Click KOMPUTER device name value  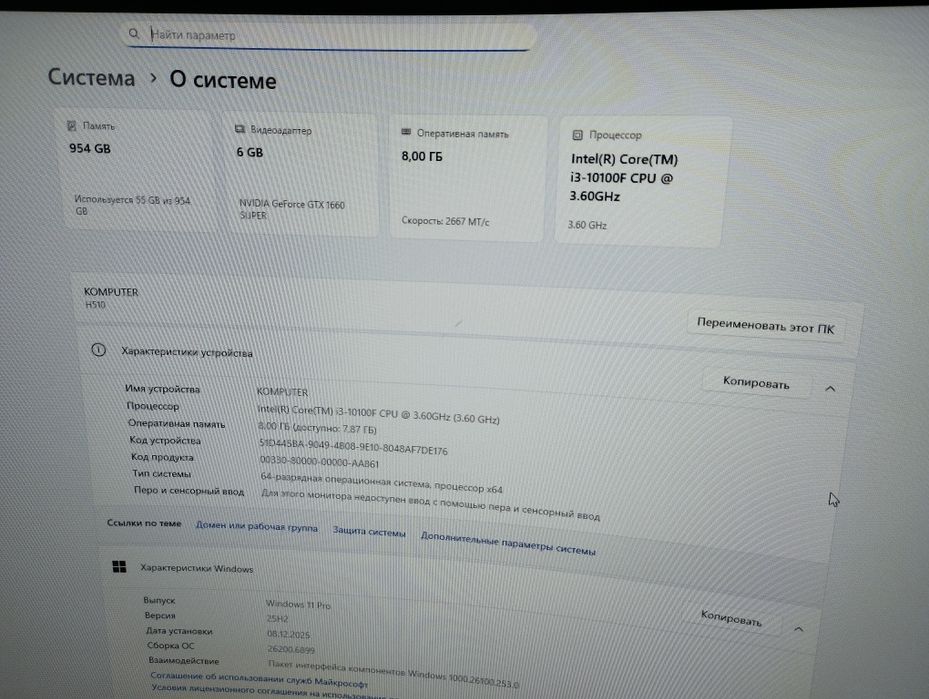pyautogui.click(x=282, y=392)
